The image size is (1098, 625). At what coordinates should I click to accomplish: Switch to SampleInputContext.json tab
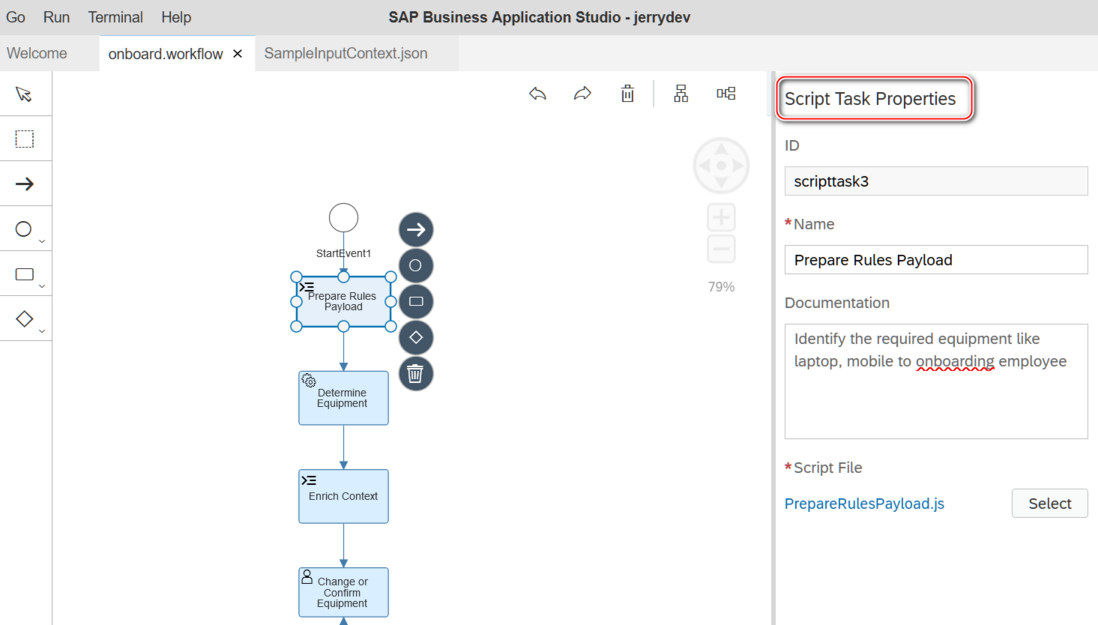pos(346,53)
